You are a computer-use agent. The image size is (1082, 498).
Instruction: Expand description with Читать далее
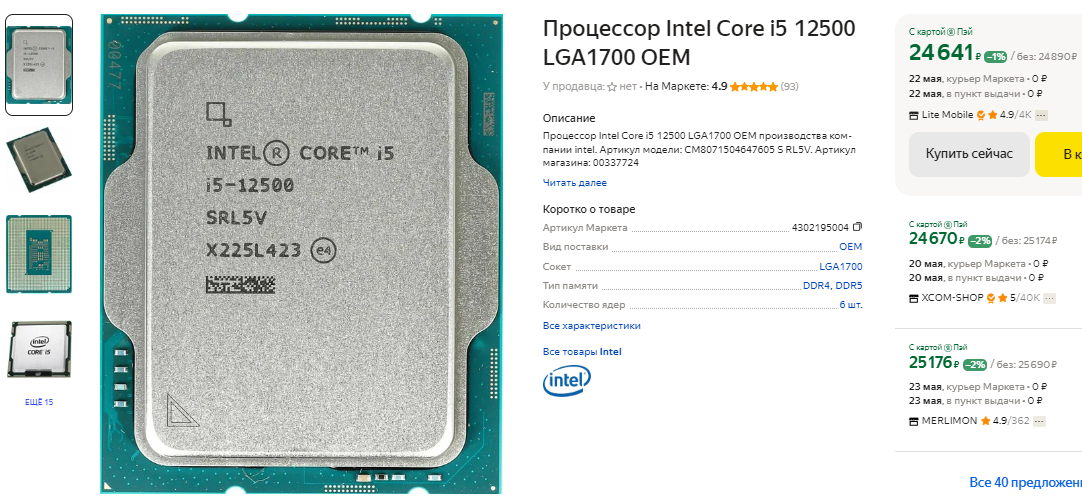tap(575, 183)
